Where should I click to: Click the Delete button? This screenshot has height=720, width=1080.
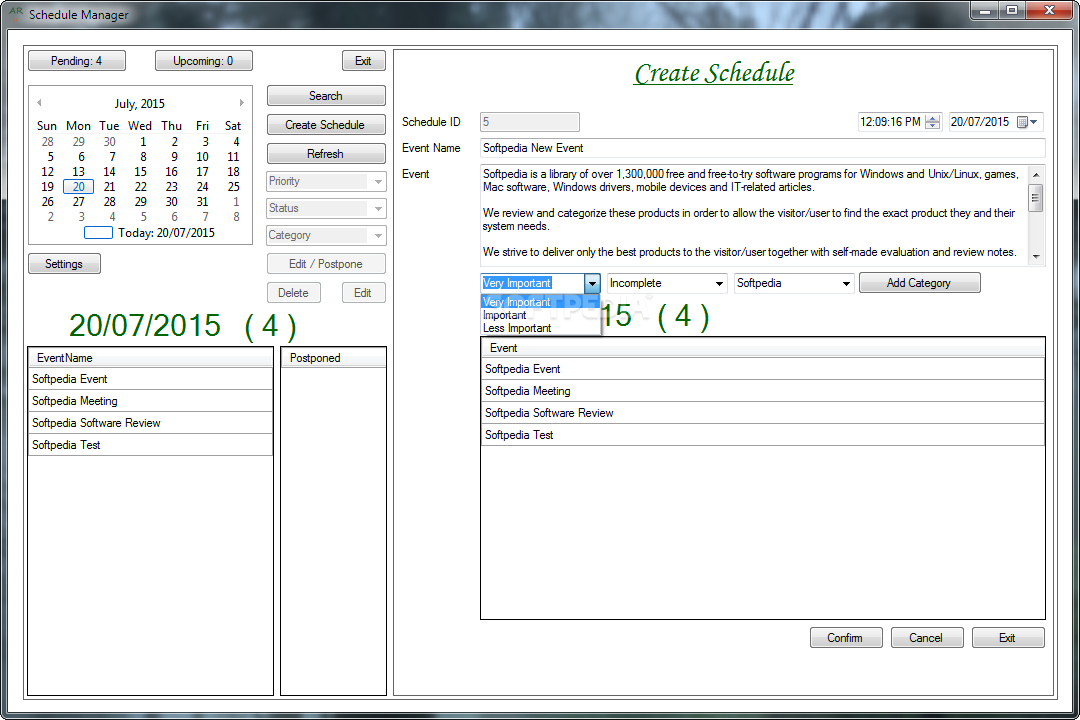[293, 293]
